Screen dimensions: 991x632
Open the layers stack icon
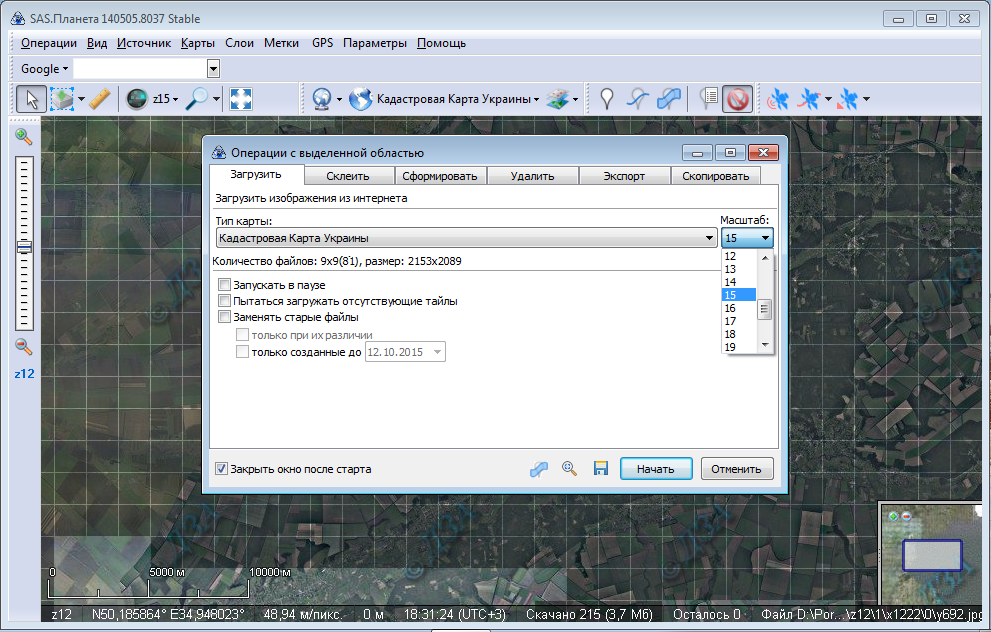point(557,99)
